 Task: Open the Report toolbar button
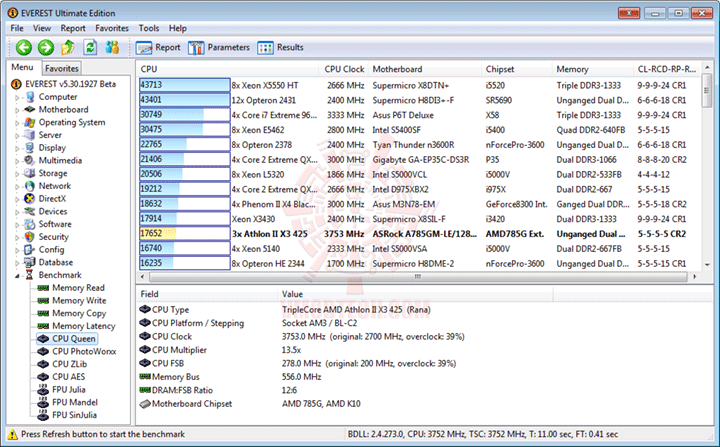[158, 47]
